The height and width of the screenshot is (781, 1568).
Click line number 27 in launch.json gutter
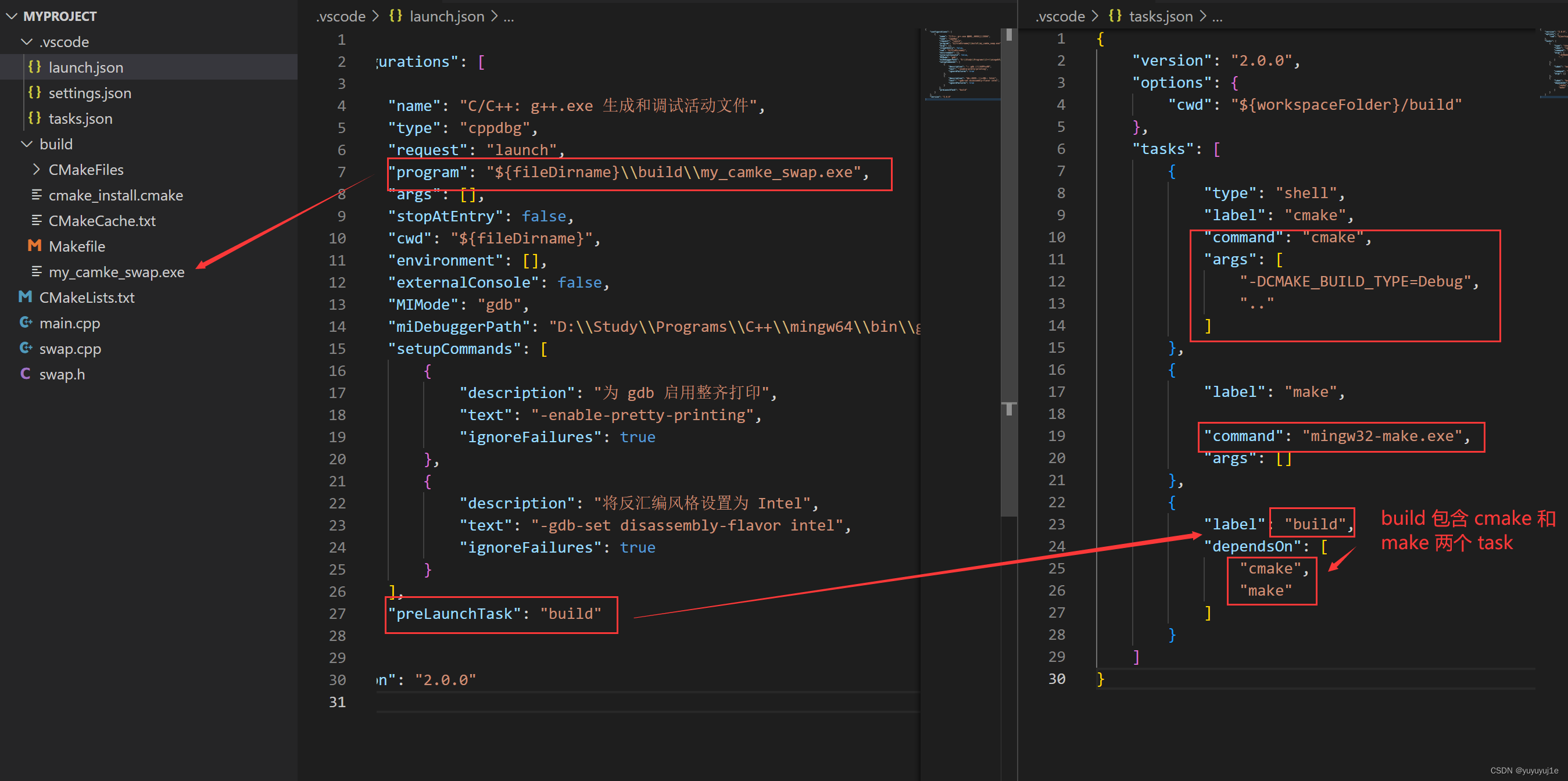point(337,614)
